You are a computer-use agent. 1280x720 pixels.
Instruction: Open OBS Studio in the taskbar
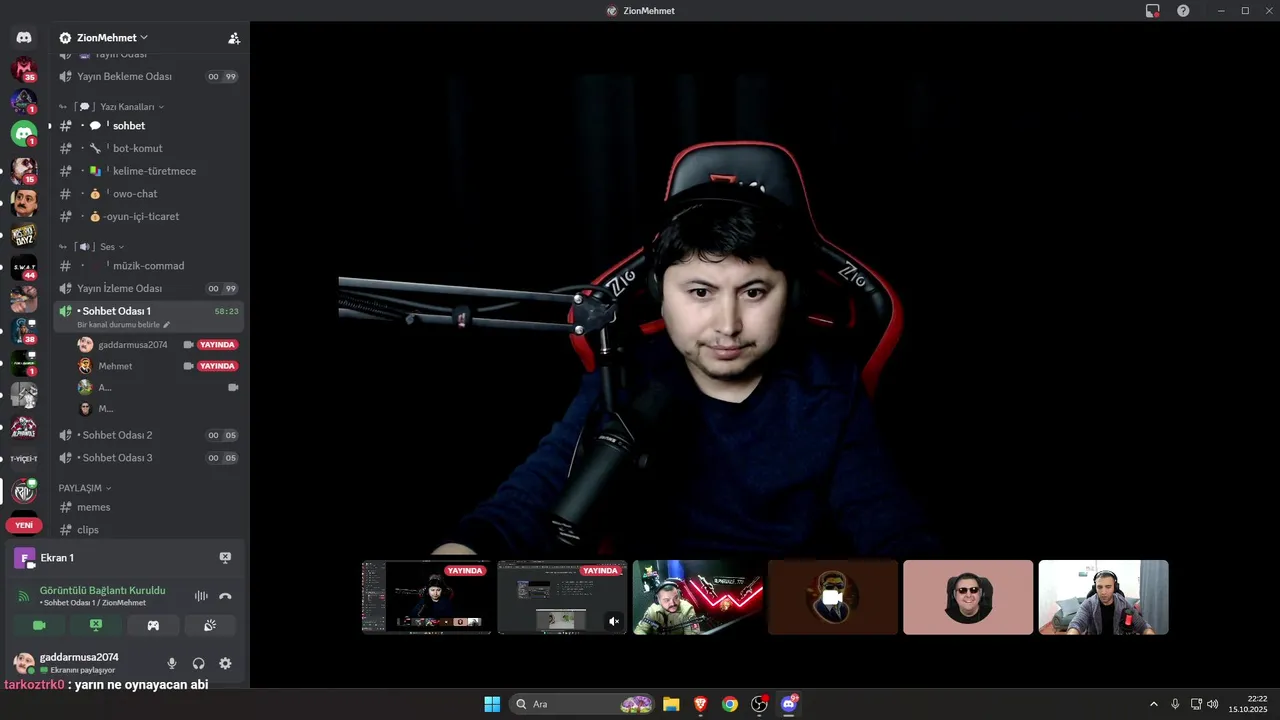[759, 704]
